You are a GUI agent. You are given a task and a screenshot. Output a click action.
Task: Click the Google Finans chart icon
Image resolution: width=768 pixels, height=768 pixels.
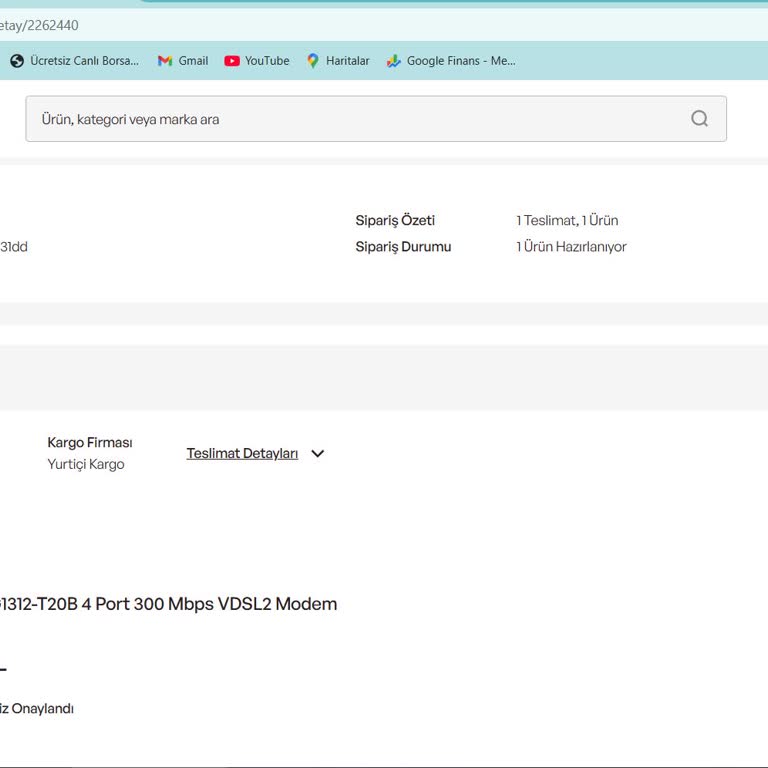click(393, 61)
